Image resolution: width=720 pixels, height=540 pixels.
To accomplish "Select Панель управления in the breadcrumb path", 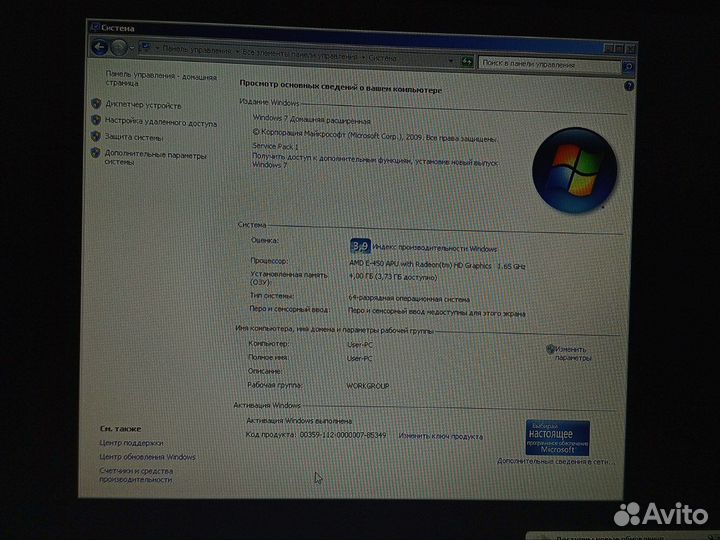I will pyautogui.click(x=194, y=52).
